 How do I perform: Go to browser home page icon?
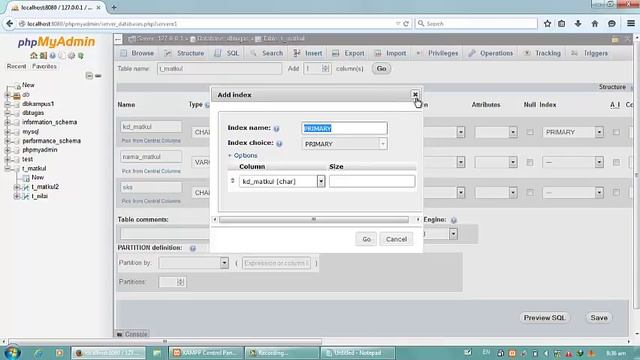[x=595, y=24]
